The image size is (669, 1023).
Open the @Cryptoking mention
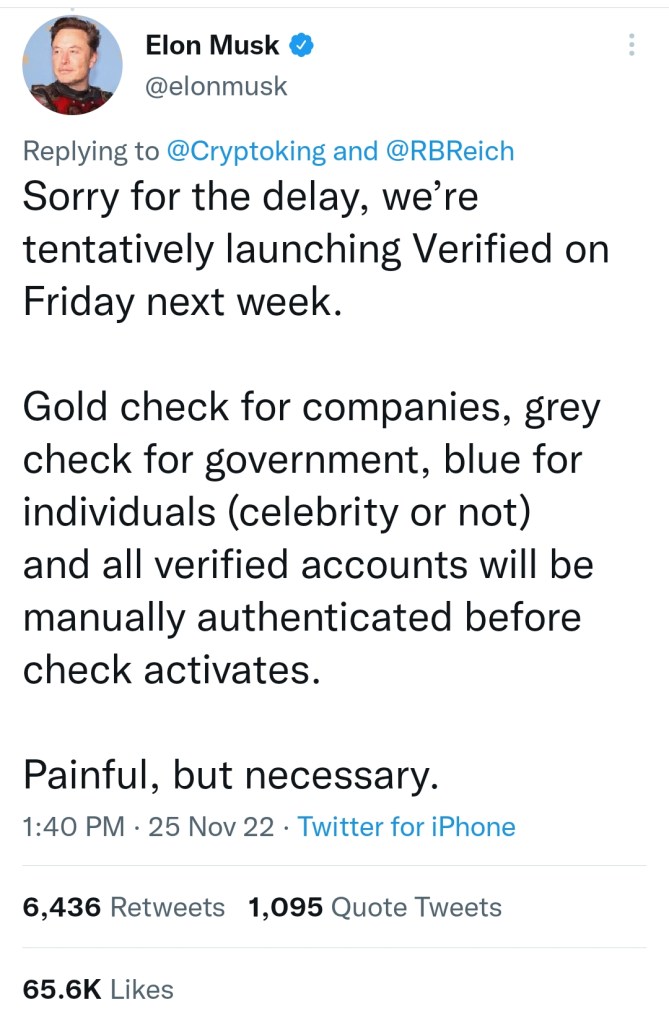244,151
